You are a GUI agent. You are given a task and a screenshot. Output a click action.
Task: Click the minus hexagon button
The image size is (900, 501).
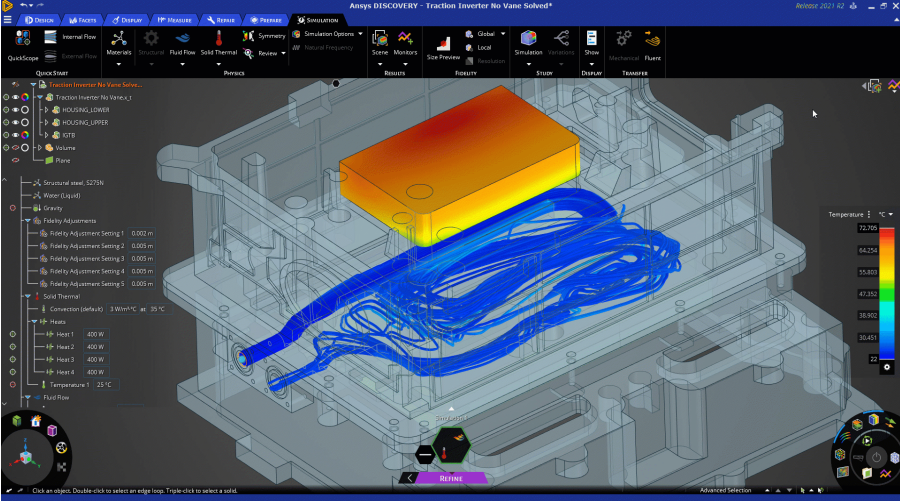[x=425, y=455]
